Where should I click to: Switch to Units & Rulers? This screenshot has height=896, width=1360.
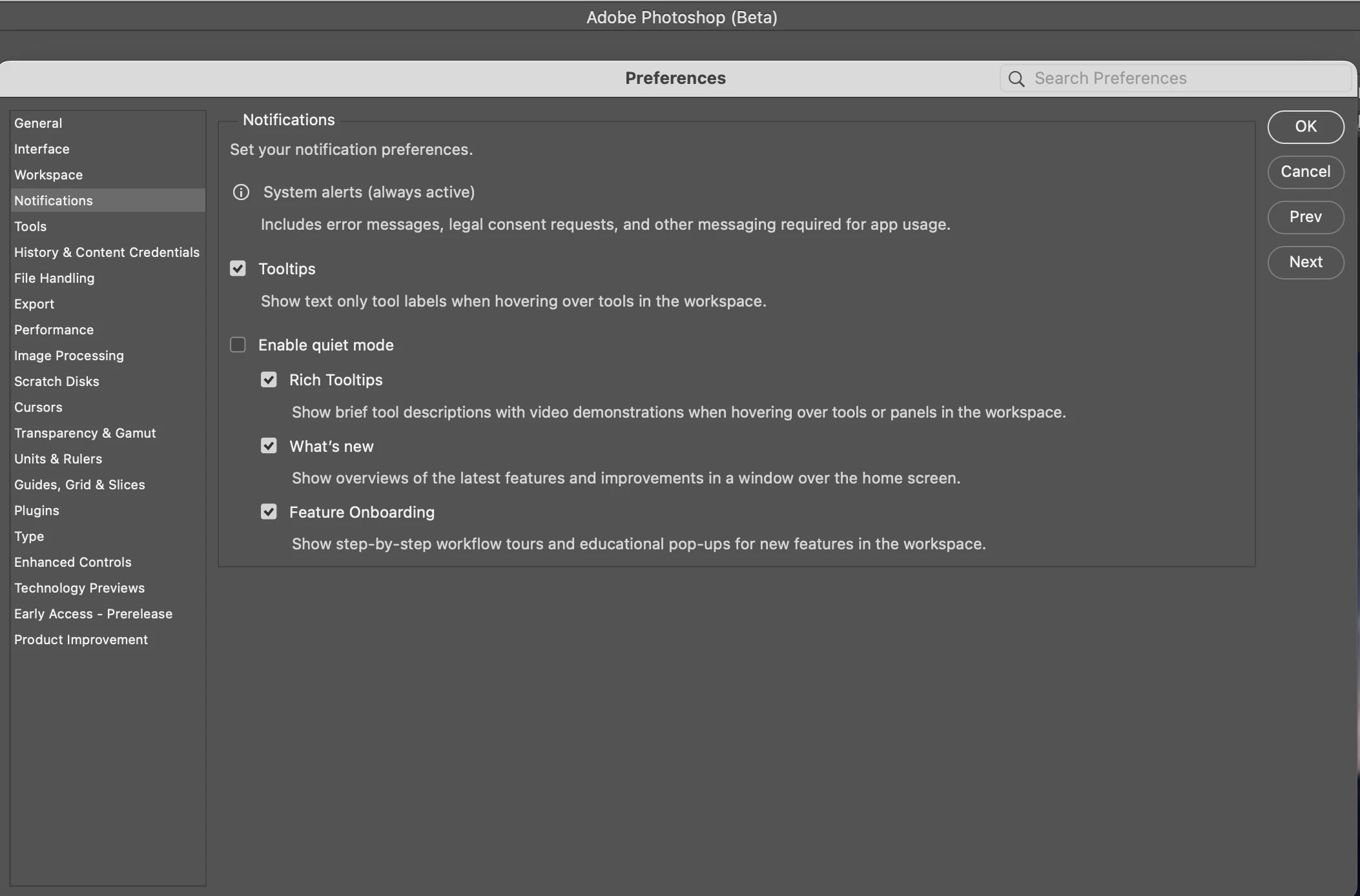click(x=108, y=459)
